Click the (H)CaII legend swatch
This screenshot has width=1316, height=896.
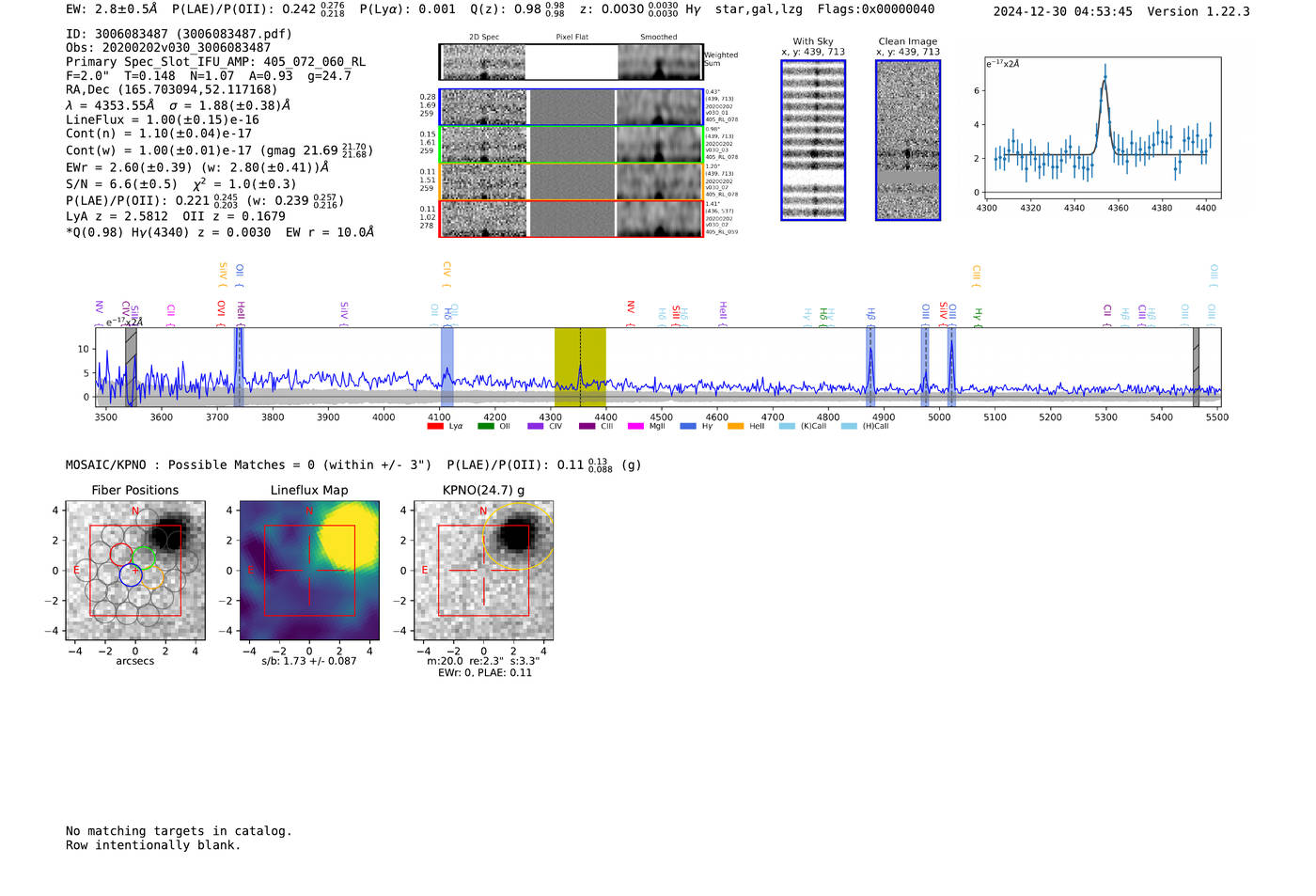coord(849,427)
